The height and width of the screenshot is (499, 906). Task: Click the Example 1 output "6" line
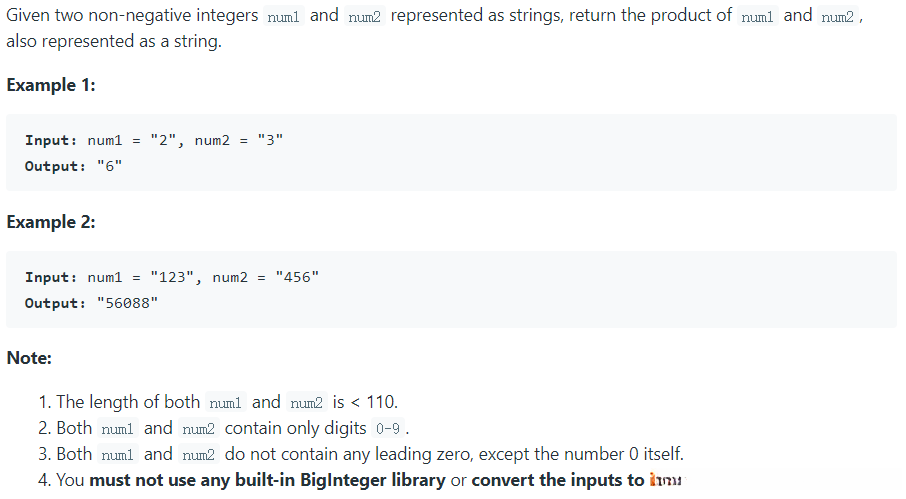73,166
